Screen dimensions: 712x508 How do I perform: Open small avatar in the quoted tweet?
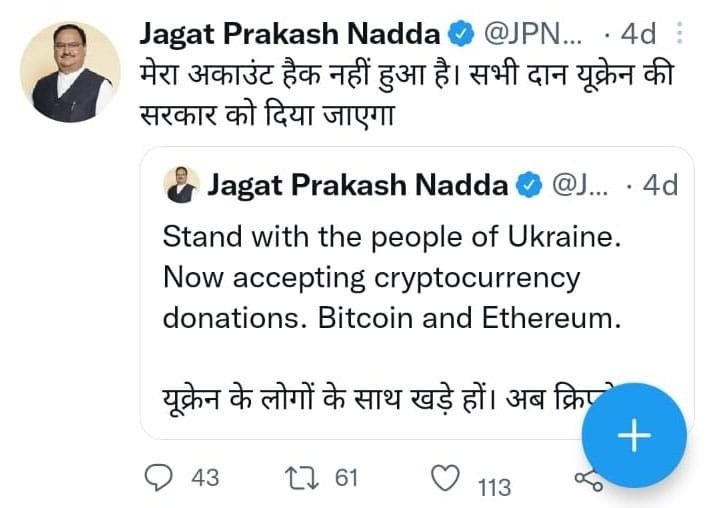(181, 184)
